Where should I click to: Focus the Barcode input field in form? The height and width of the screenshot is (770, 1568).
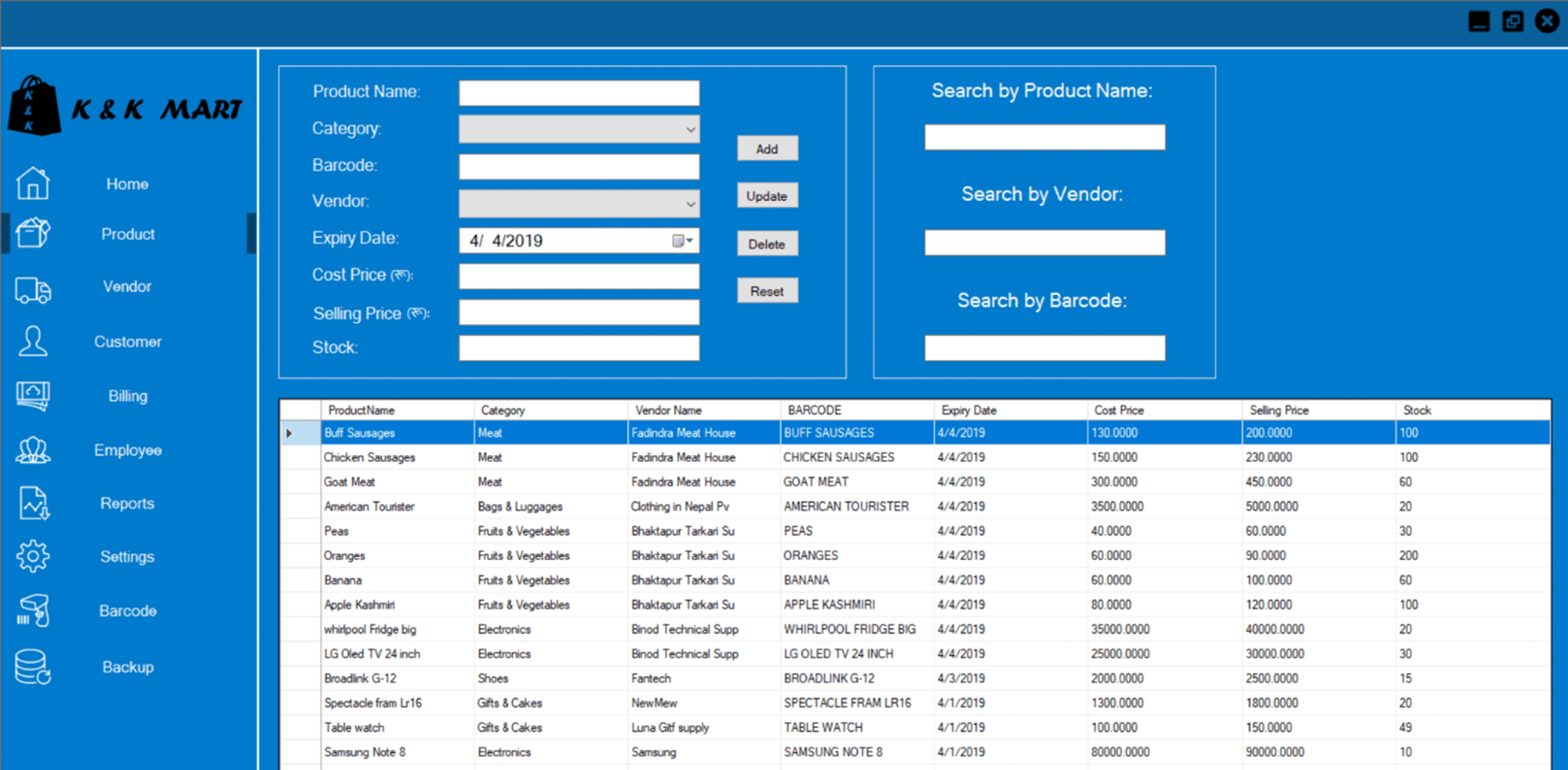579,166
